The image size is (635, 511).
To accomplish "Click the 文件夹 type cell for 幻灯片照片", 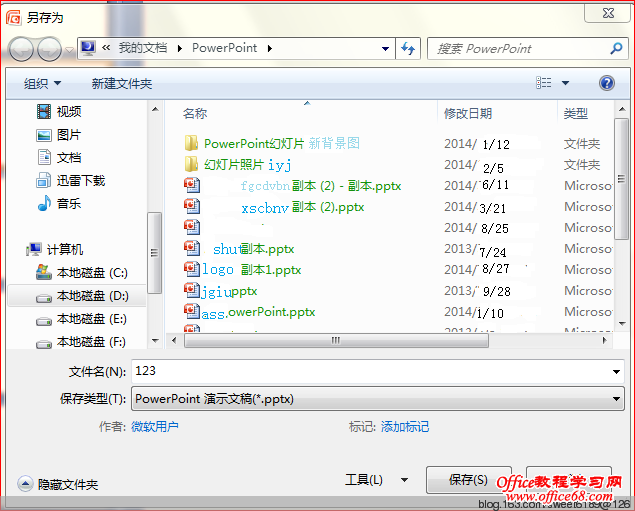I will click(x=582, y=164).
